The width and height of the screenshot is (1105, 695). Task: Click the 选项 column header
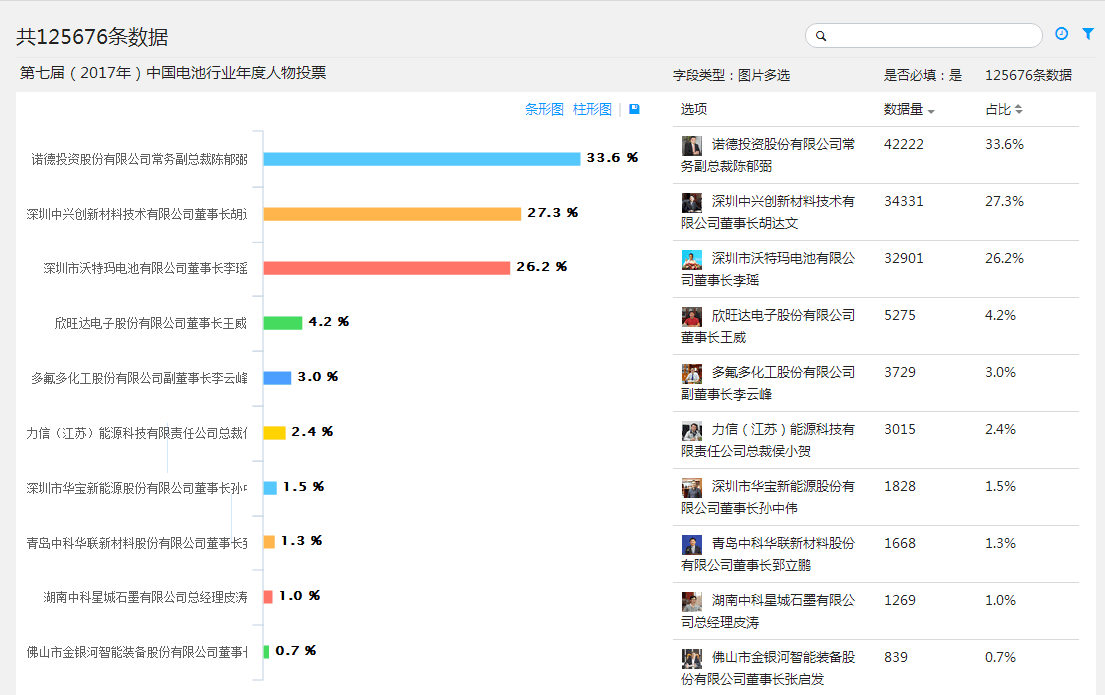pyautogui.click(x=694, y=109)
